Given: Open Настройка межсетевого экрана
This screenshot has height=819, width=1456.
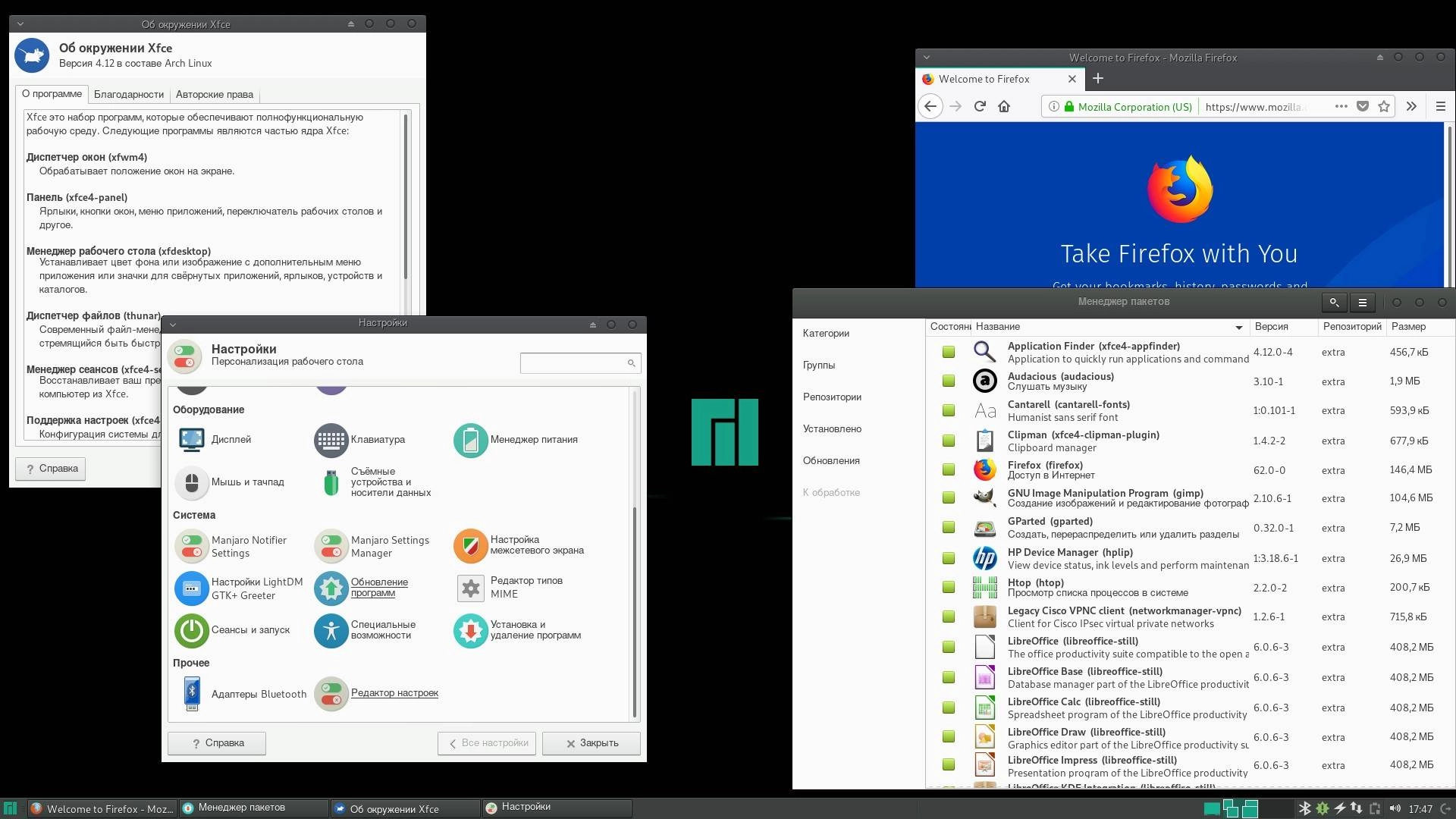Looking at the screenshot, I should click(519, 545).
